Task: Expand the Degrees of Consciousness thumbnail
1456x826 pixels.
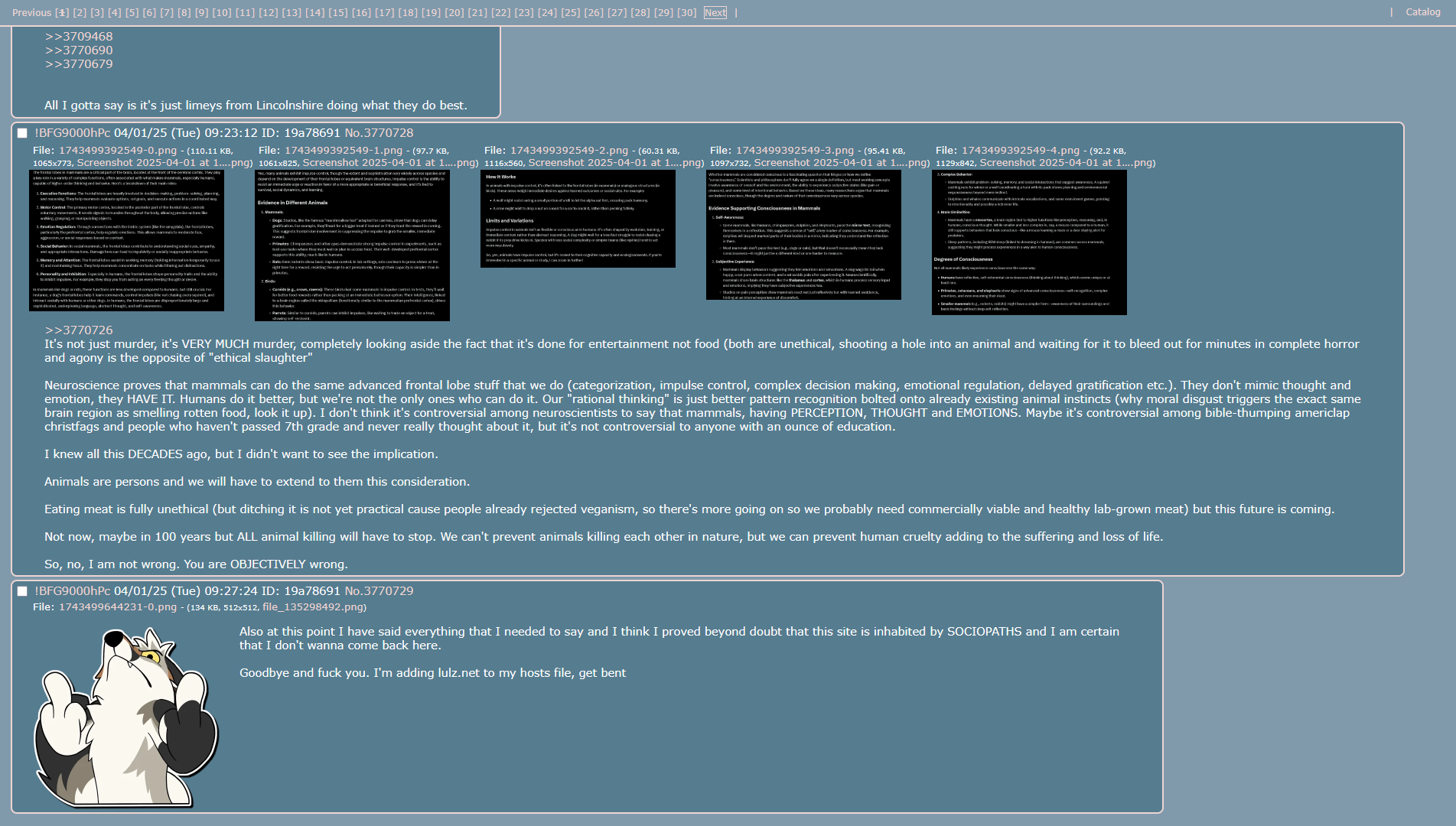Action: [1029, 242]
